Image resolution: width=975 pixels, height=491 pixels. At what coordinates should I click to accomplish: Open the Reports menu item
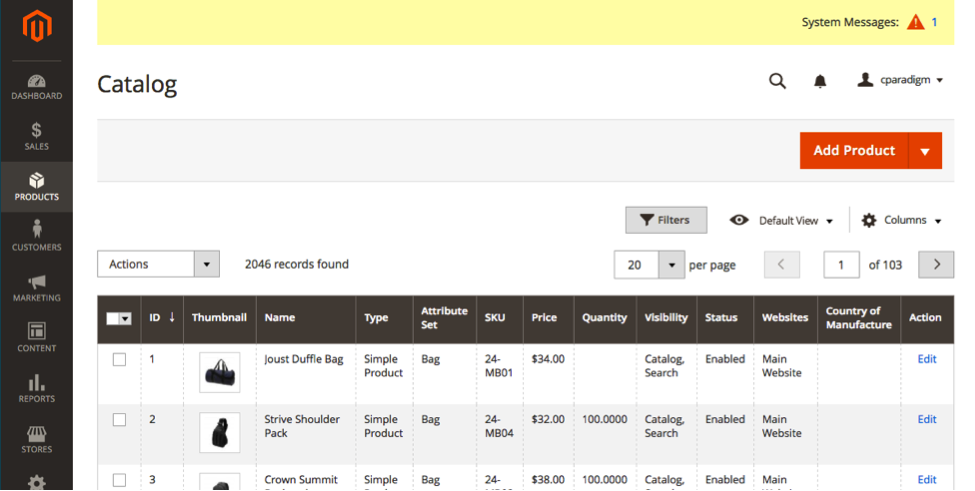coord(36,388)
